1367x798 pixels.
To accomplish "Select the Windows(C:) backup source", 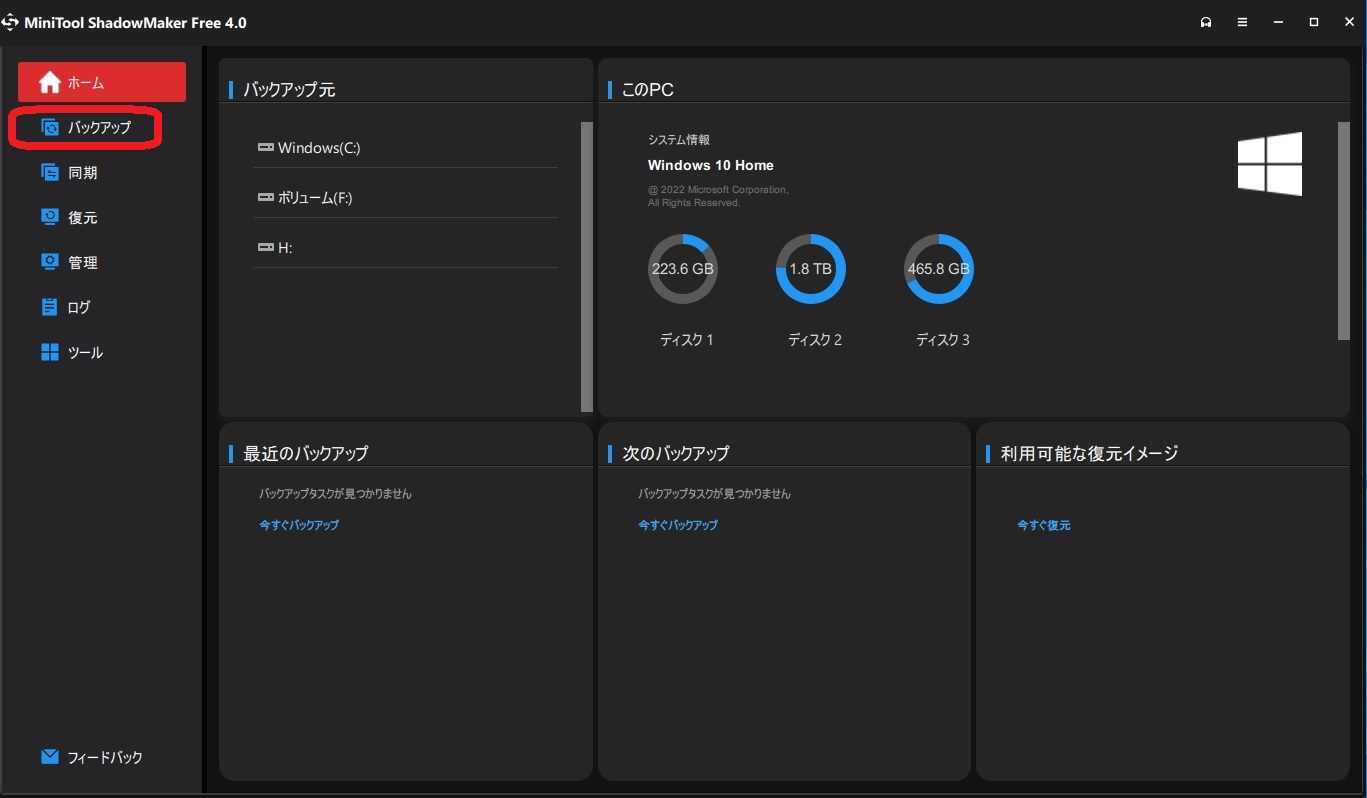I will [x=406, y=148].
